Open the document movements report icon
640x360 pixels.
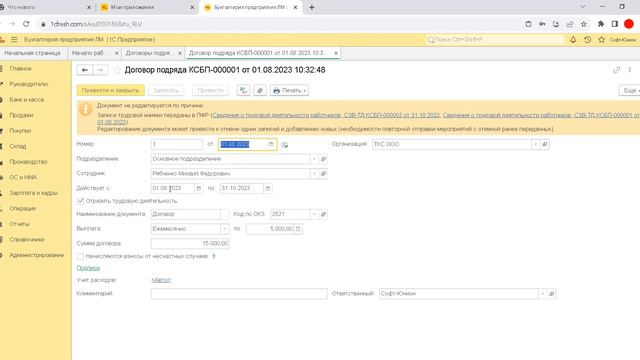click(x=243, y=90)
